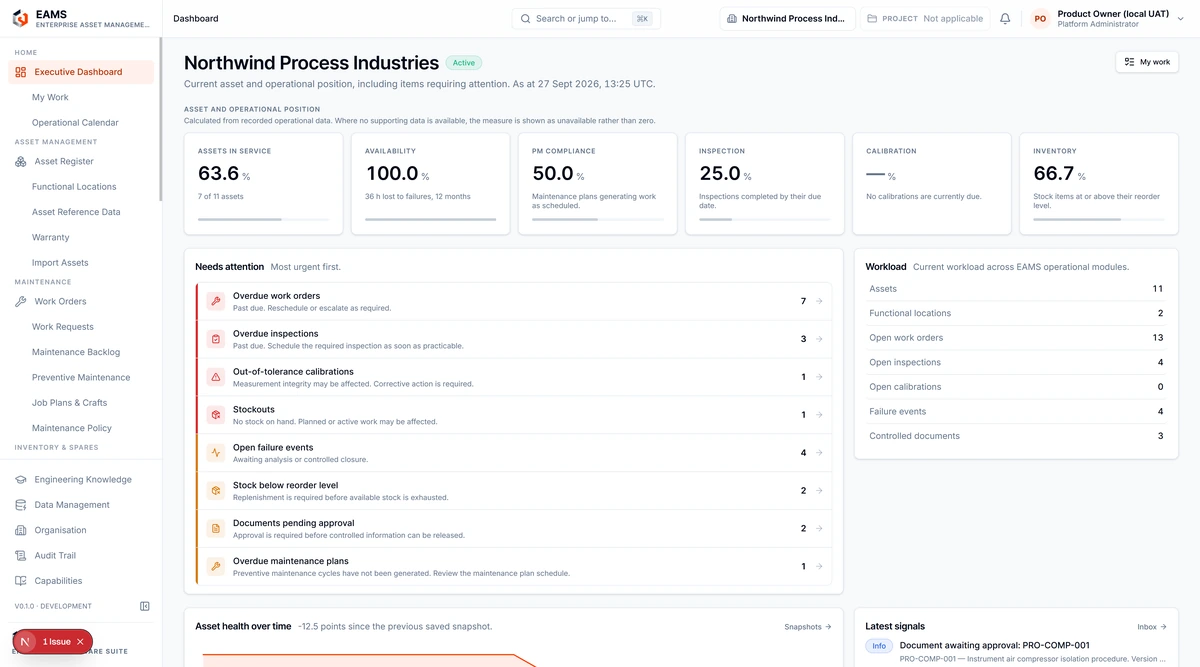This screenshot has height=667, width=1200.
Task: Open arrow for Documents pending approval row
Action: coord(819,528)
